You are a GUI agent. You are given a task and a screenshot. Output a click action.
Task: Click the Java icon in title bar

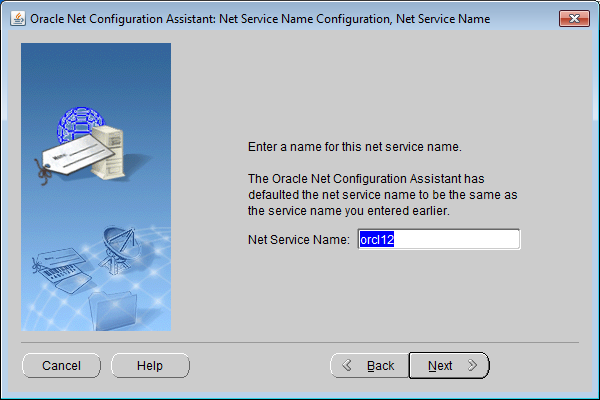pos(18,18)
